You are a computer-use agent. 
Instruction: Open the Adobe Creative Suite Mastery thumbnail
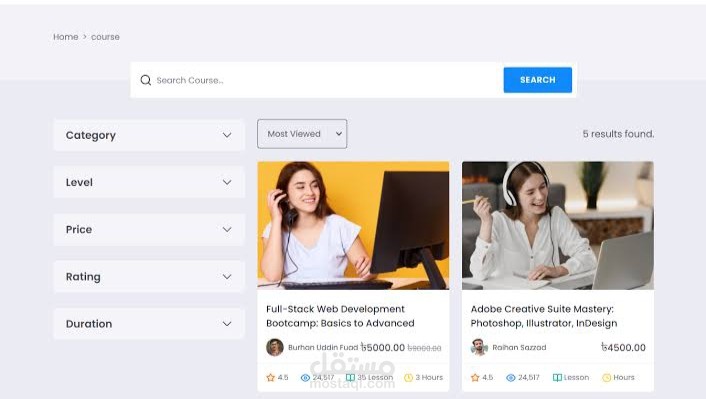point(558,225)
